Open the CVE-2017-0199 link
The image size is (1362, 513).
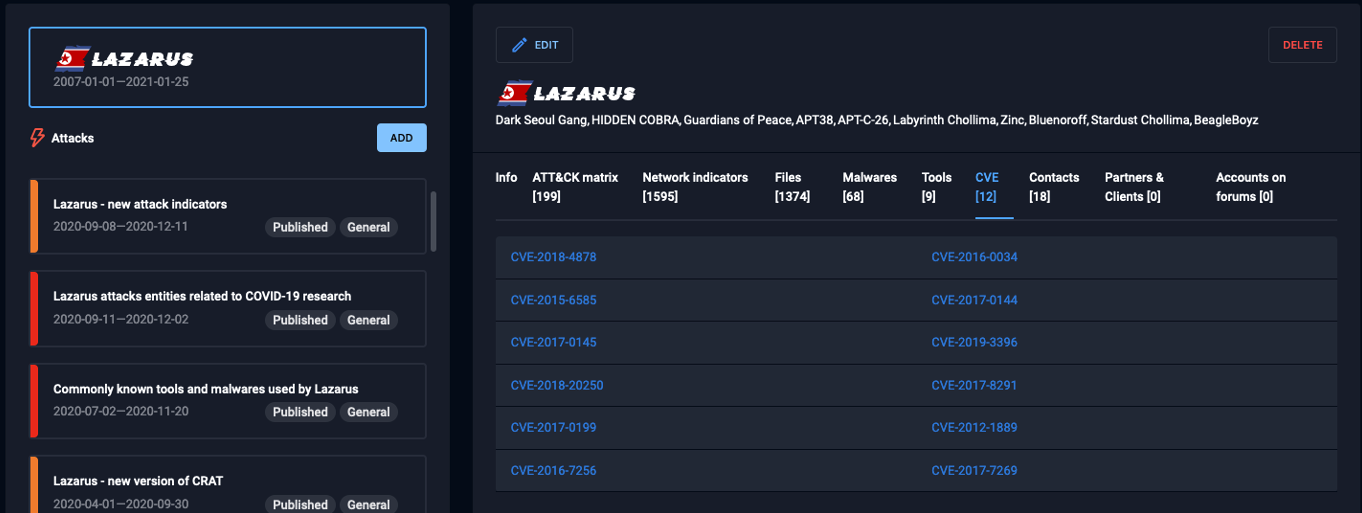coord(553,427)
